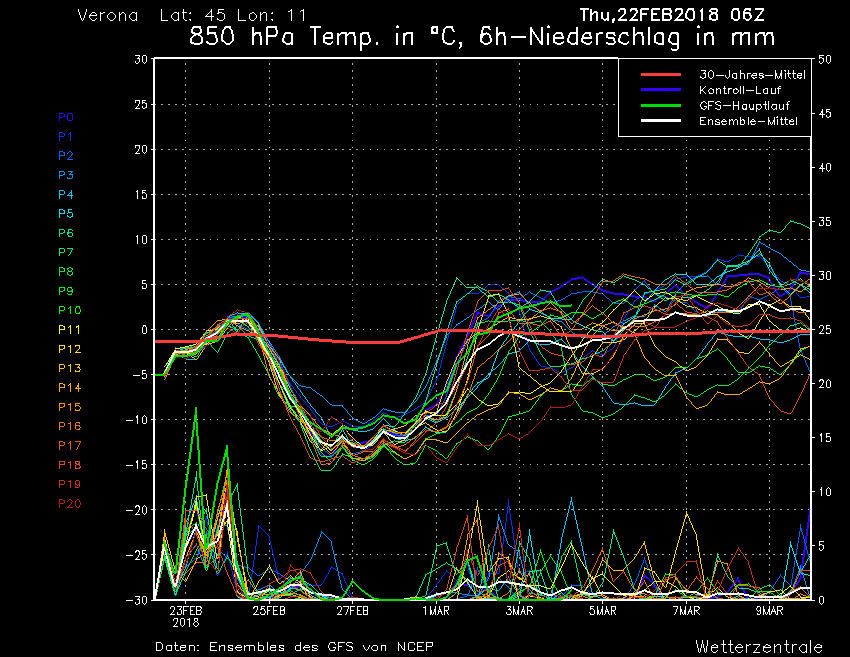Click the '7MAR' date axis label
Image resolution: width=850 pixels, height=657 pixels.
[x=686, y=611]
